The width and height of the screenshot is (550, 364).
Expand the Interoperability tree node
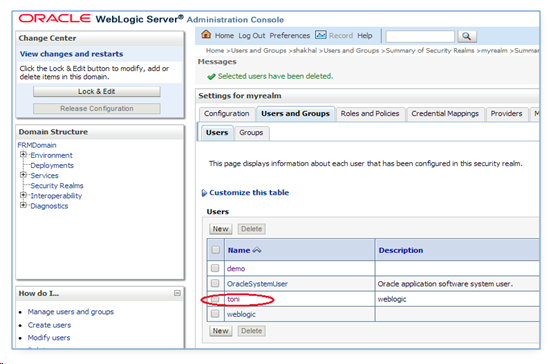pyautogui.click(x=23, y=195)
